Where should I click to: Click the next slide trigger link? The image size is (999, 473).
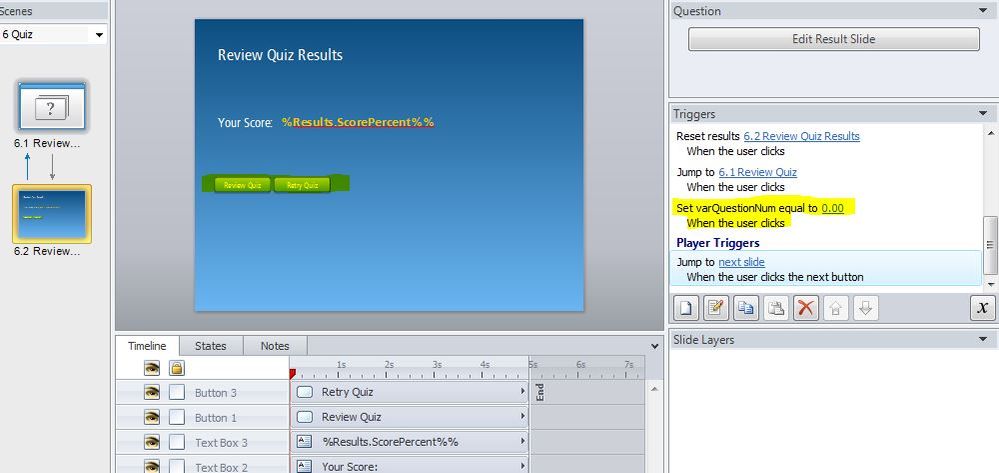tap(742, 262)
